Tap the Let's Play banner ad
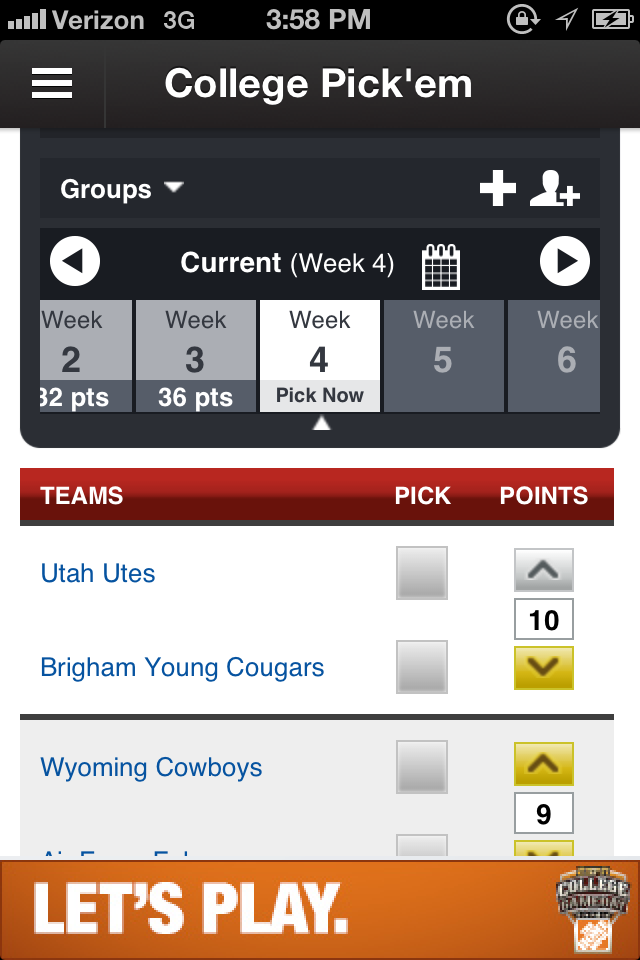 320,908
